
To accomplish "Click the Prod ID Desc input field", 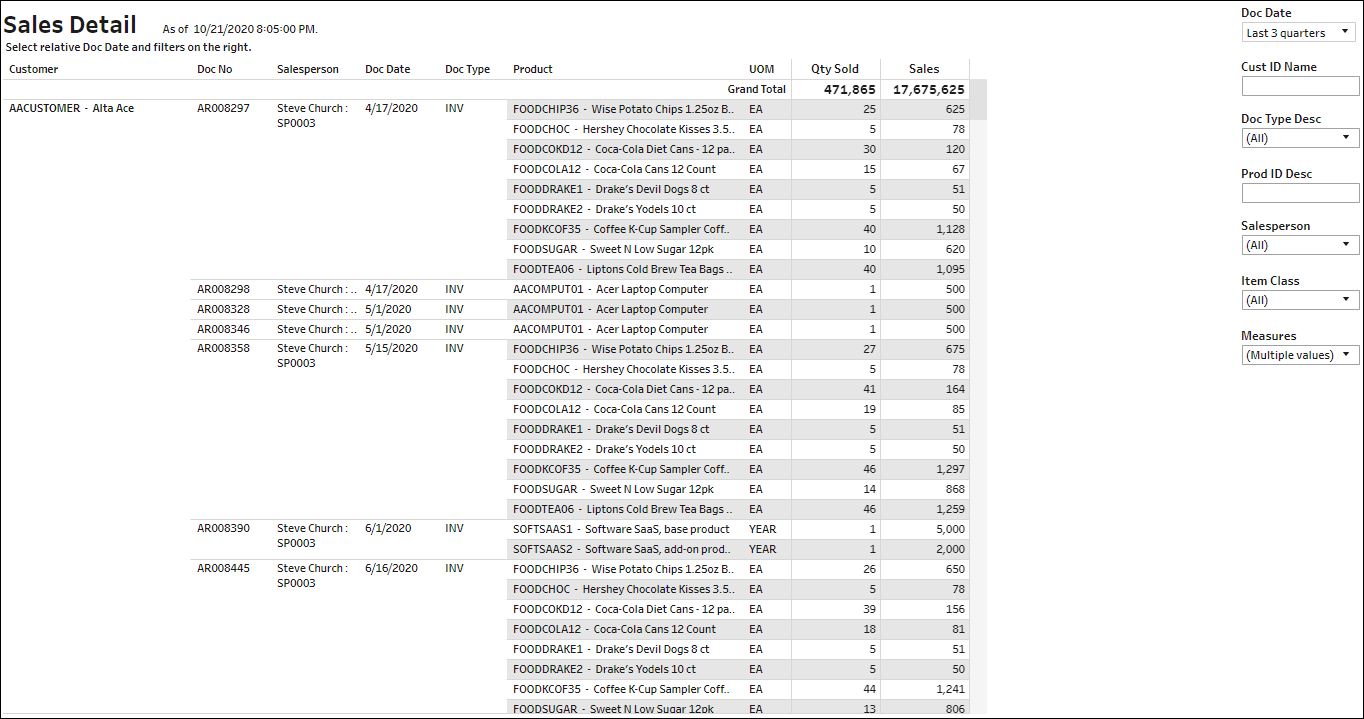I will (x=1299, y=193).
